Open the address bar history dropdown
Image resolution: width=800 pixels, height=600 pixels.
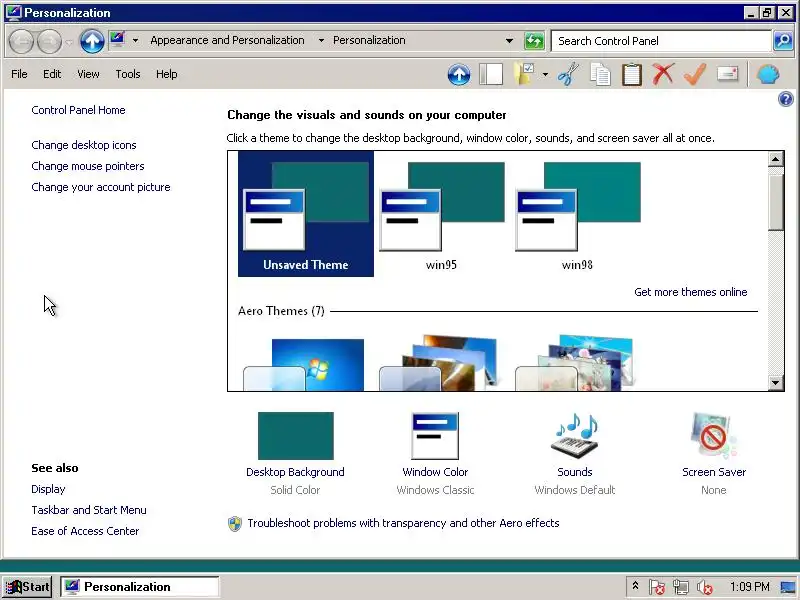509,41
